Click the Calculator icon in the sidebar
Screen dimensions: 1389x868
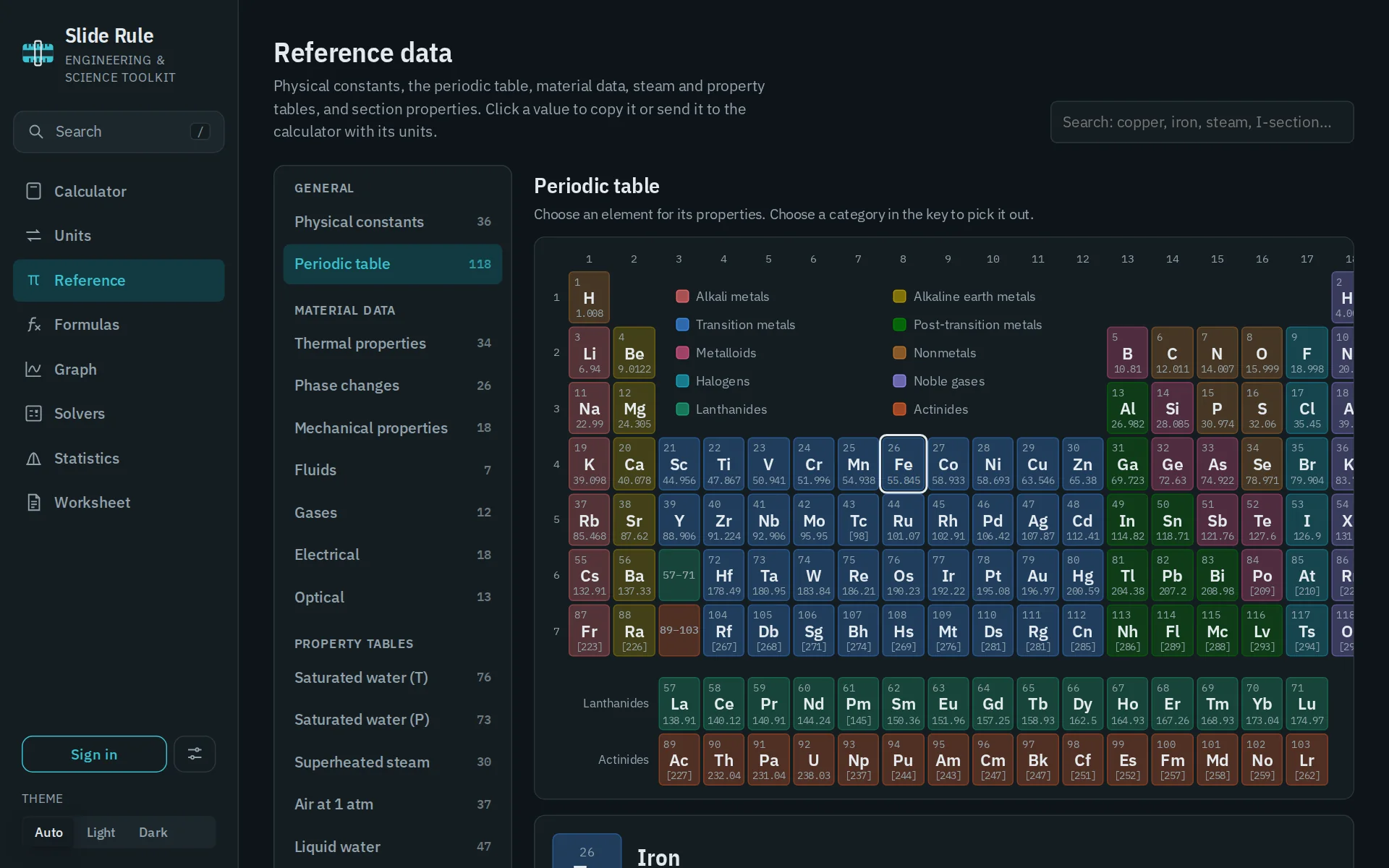click(x=33, y=191)
